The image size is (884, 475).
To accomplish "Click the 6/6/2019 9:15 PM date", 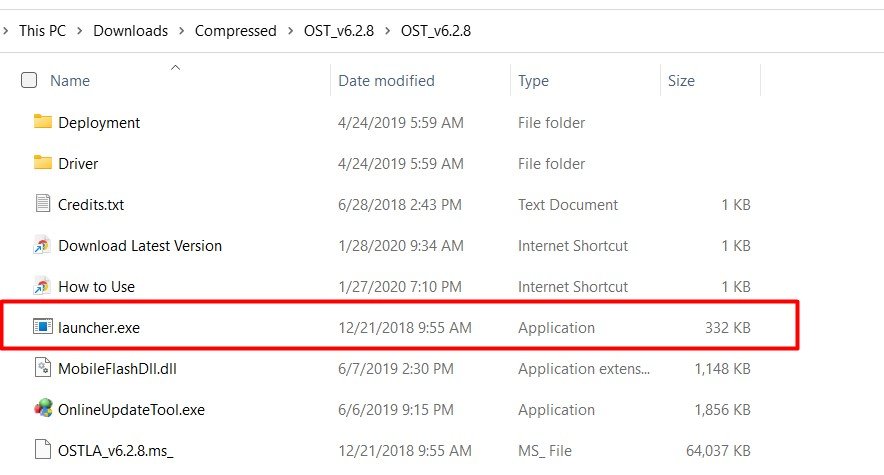I will click(x=396, y=410).
